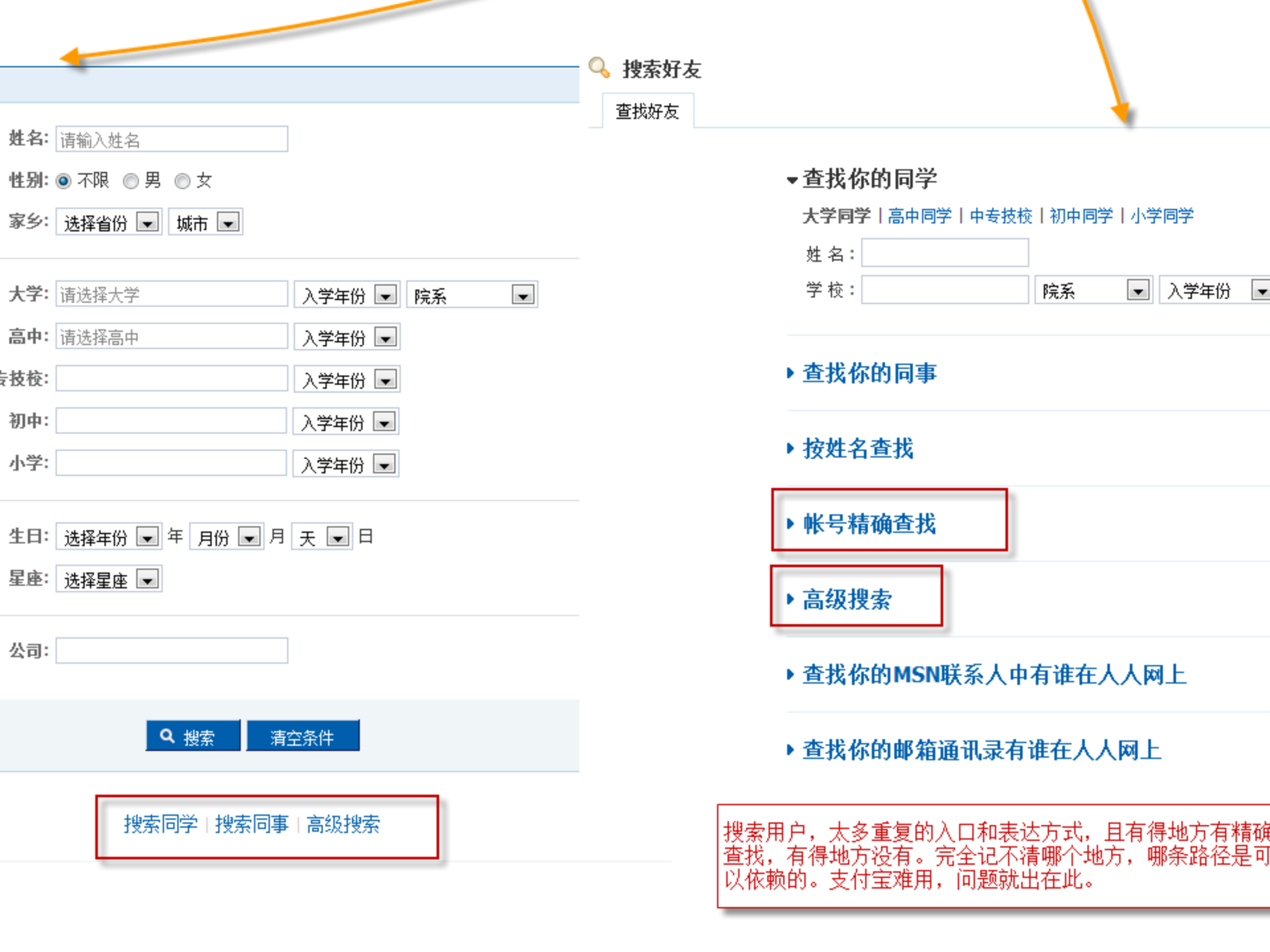Choose the 不限 gender option

coord(63,181)
